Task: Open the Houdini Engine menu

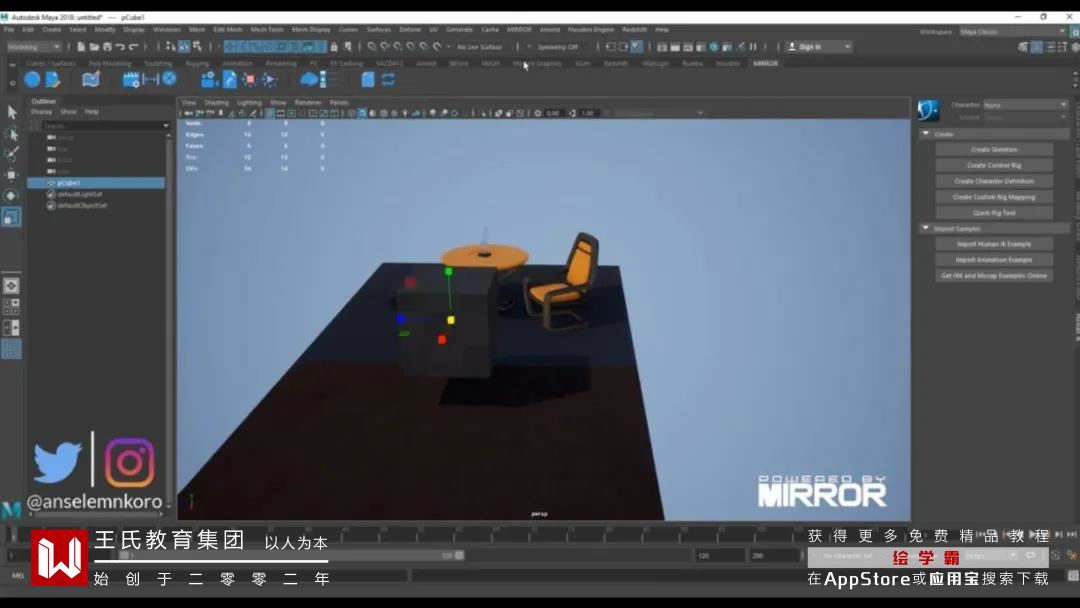Action: coord(591,30)
